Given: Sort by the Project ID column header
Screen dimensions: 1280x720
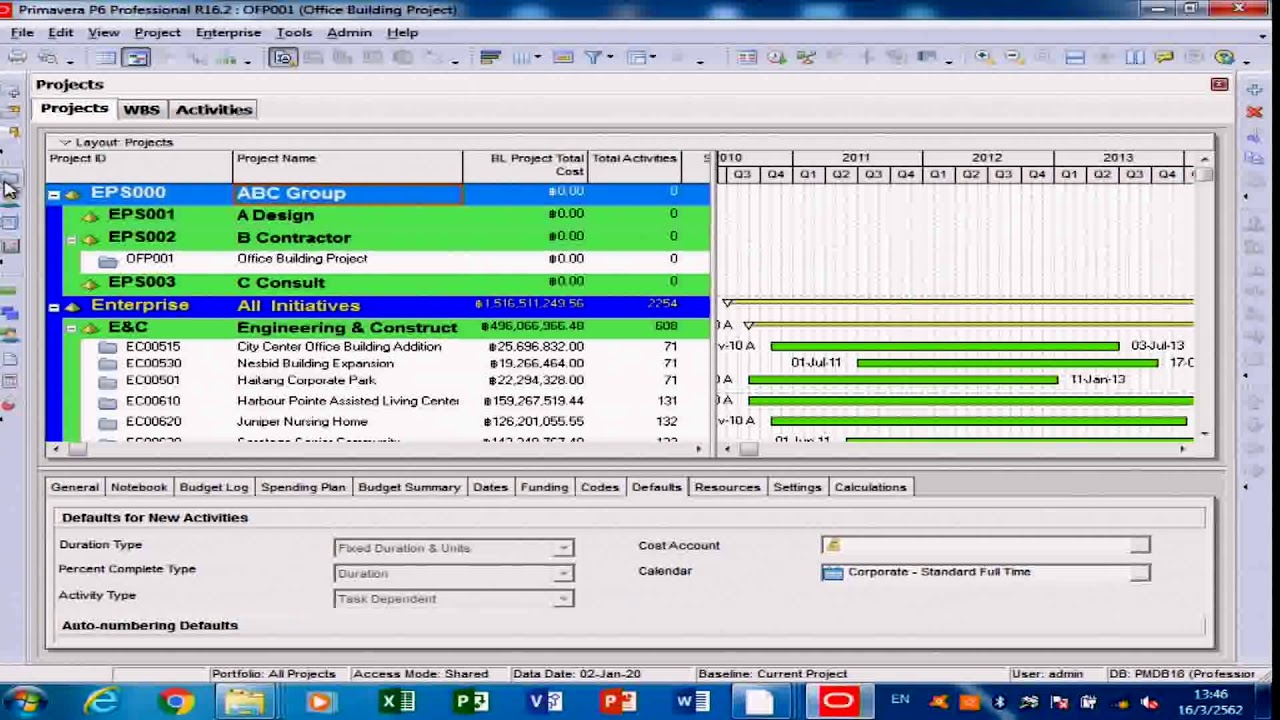Looking at the screenshot, I should (x=139, y=165).
